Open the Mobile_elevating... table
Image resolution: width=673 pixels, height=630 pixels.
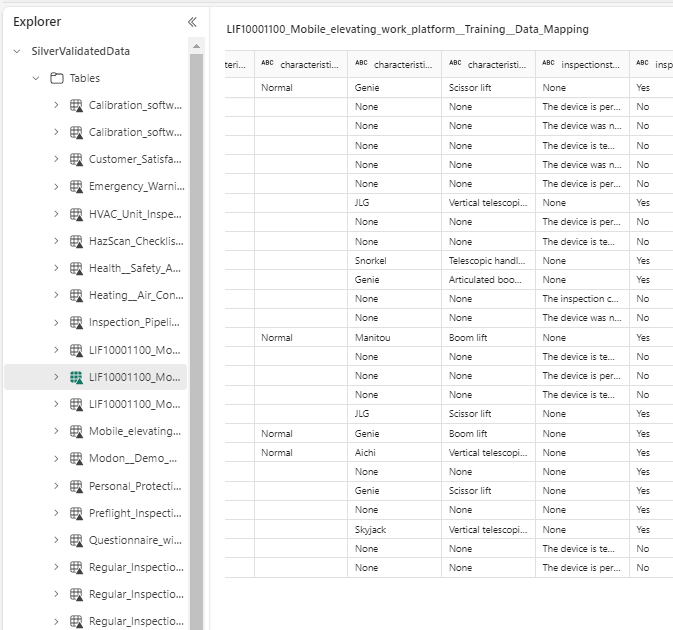point(135,431)
